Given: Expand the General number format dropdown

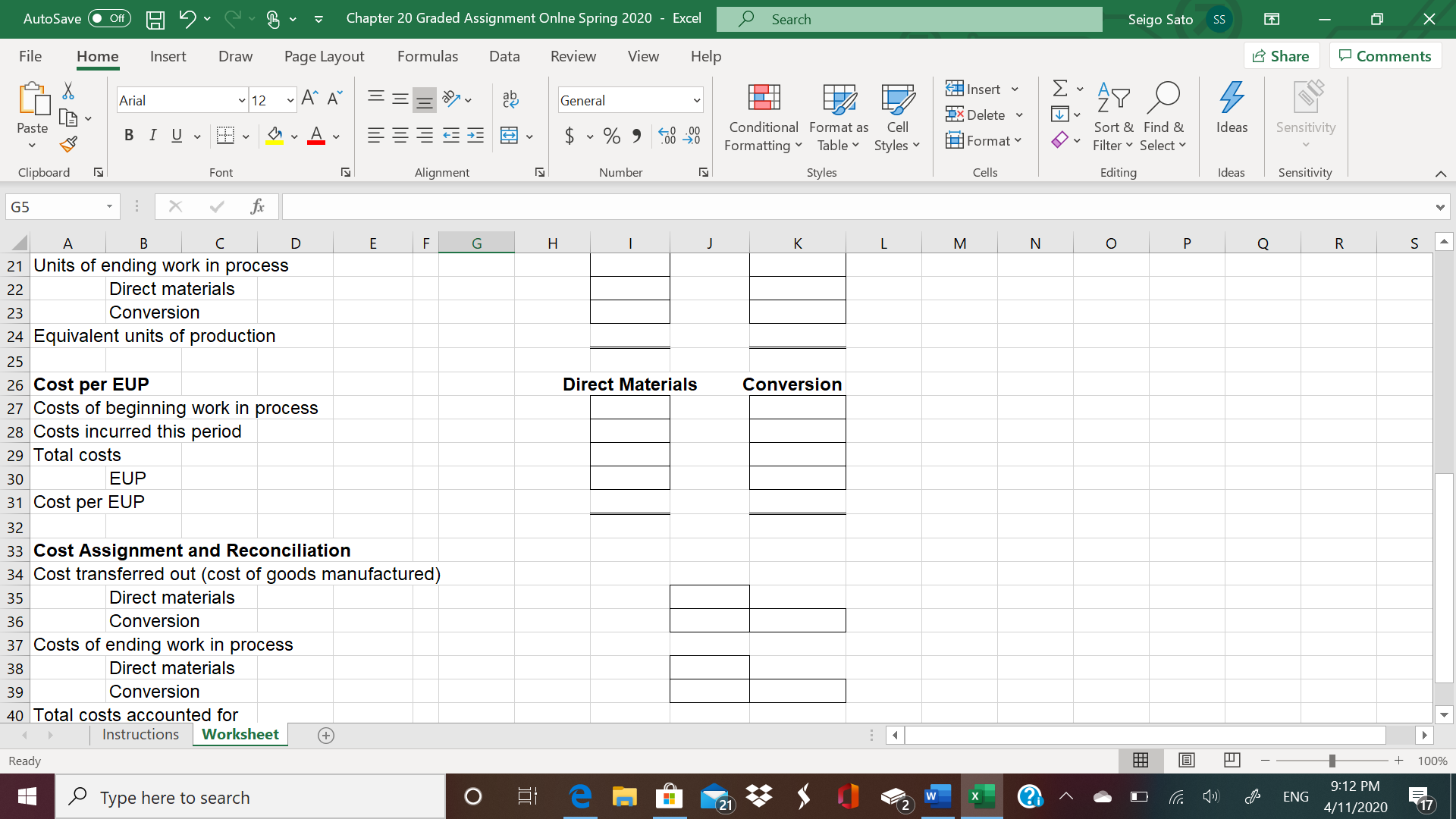Looking at the screenshot, I should pos(696,99).
